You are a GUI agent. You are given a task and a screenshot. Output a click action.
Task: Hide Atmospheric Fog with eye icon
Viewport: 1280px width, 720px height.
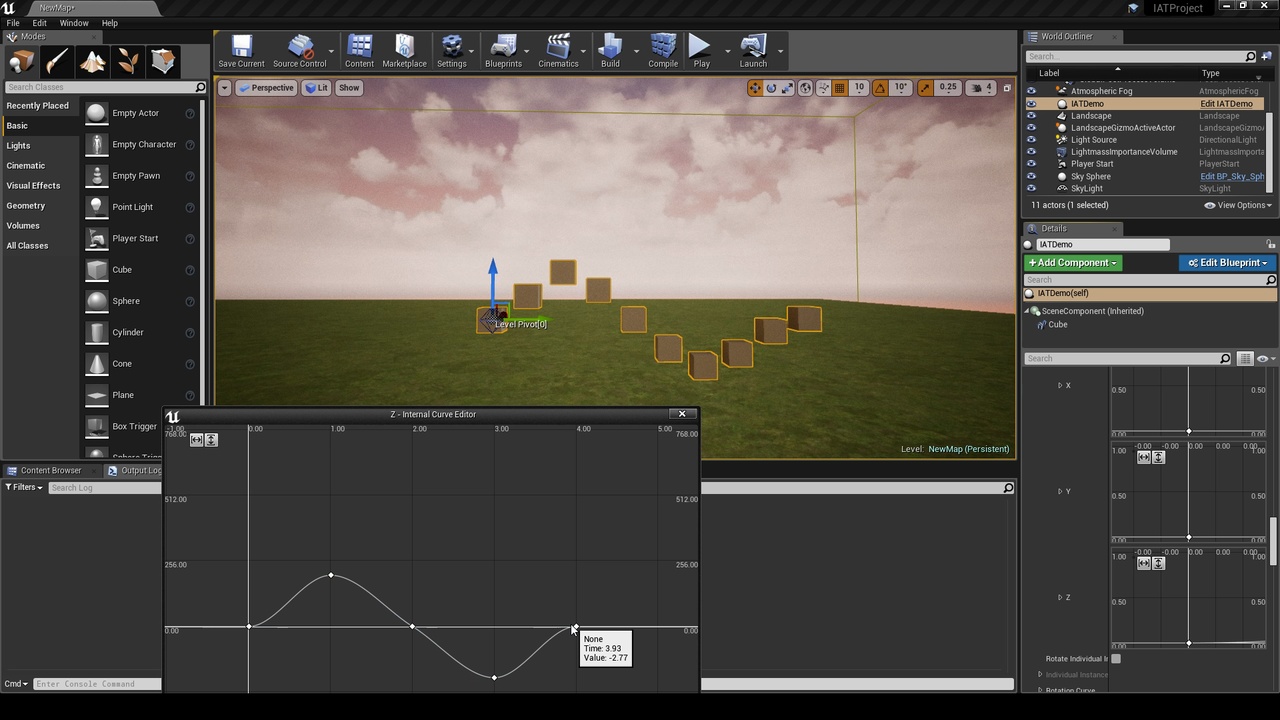[x=1031, y=91]
